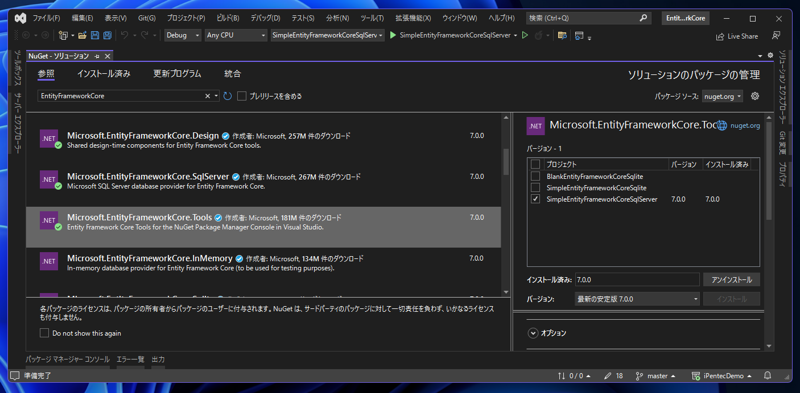The height and width of the screenshot is (393, 800).
Task: Open the startup project dropdown
Action: coord(328,36)
